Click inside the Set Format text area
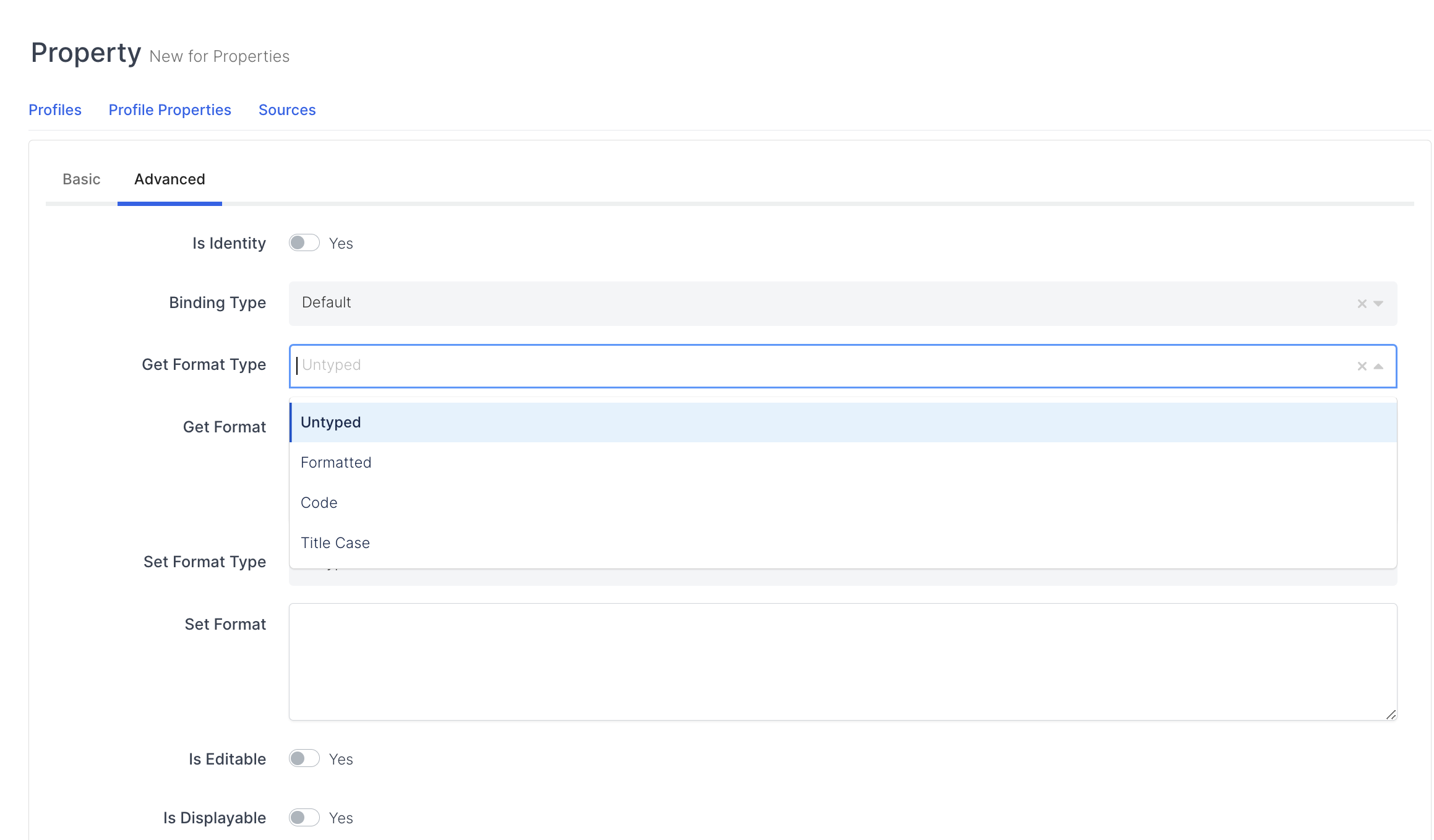The width and height of the screenshot is (1434, 840). (x=843, y=662)
